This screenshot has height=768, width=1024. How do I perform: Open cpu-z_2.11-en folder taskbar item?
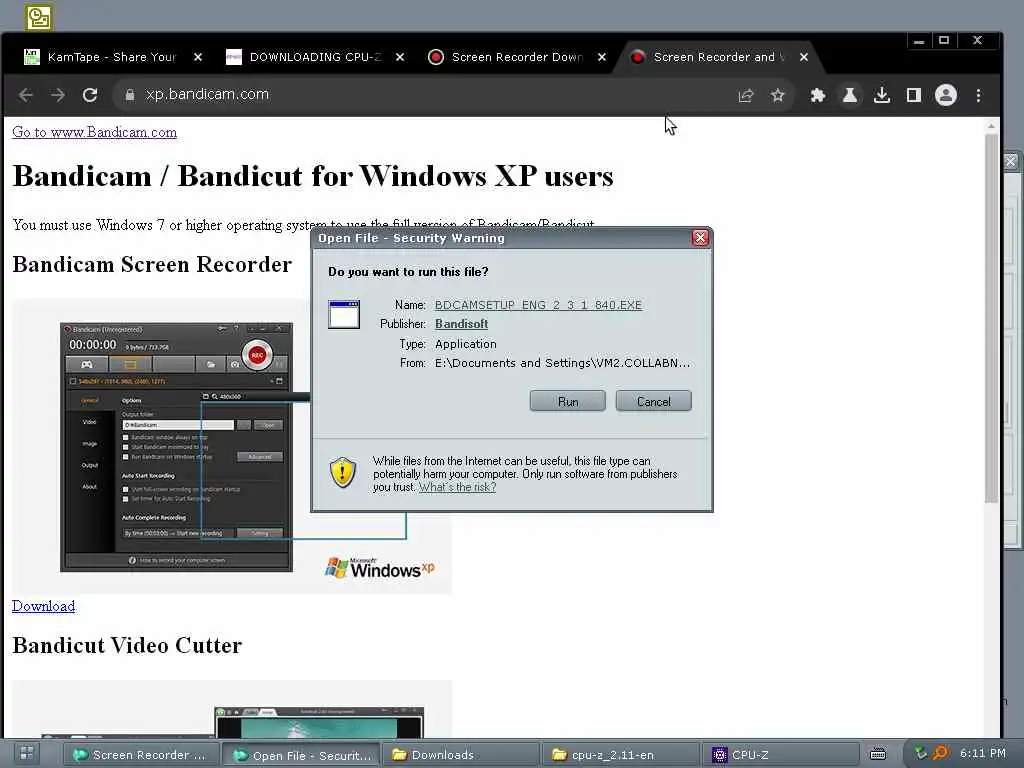coord(621,755)
